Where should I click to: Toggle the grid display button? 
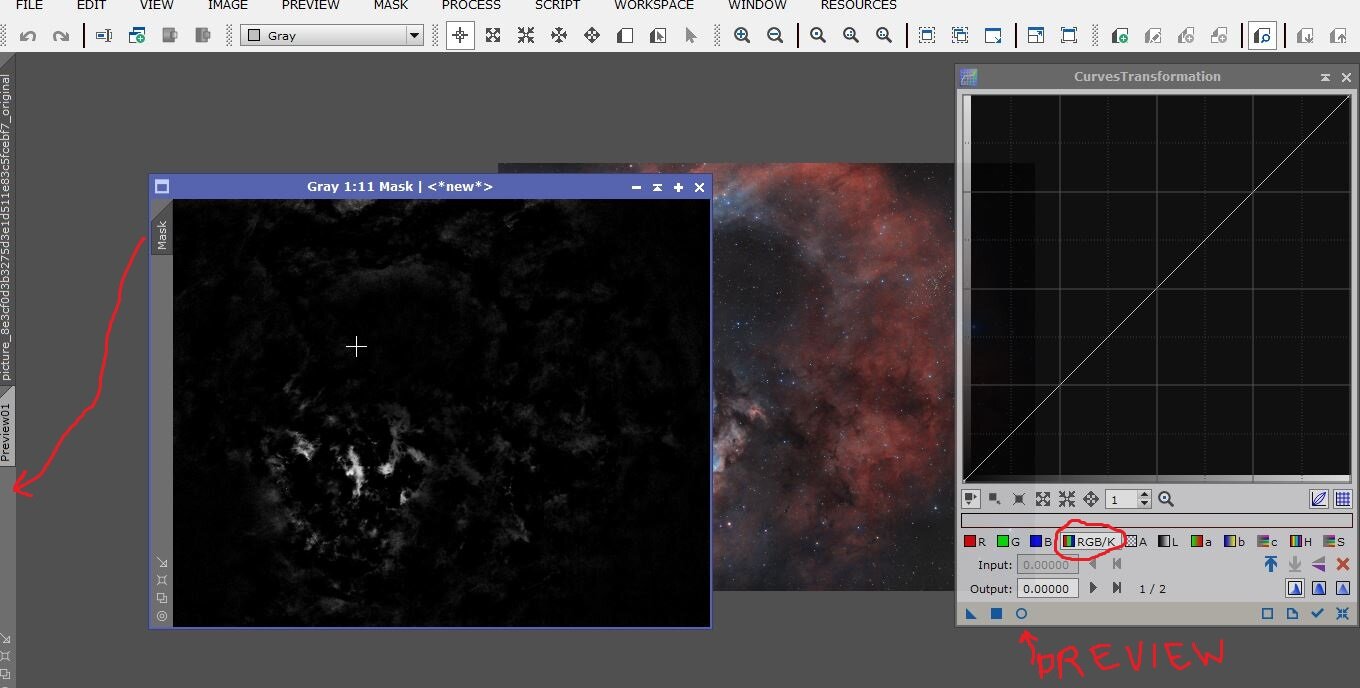coord(1343,499)
